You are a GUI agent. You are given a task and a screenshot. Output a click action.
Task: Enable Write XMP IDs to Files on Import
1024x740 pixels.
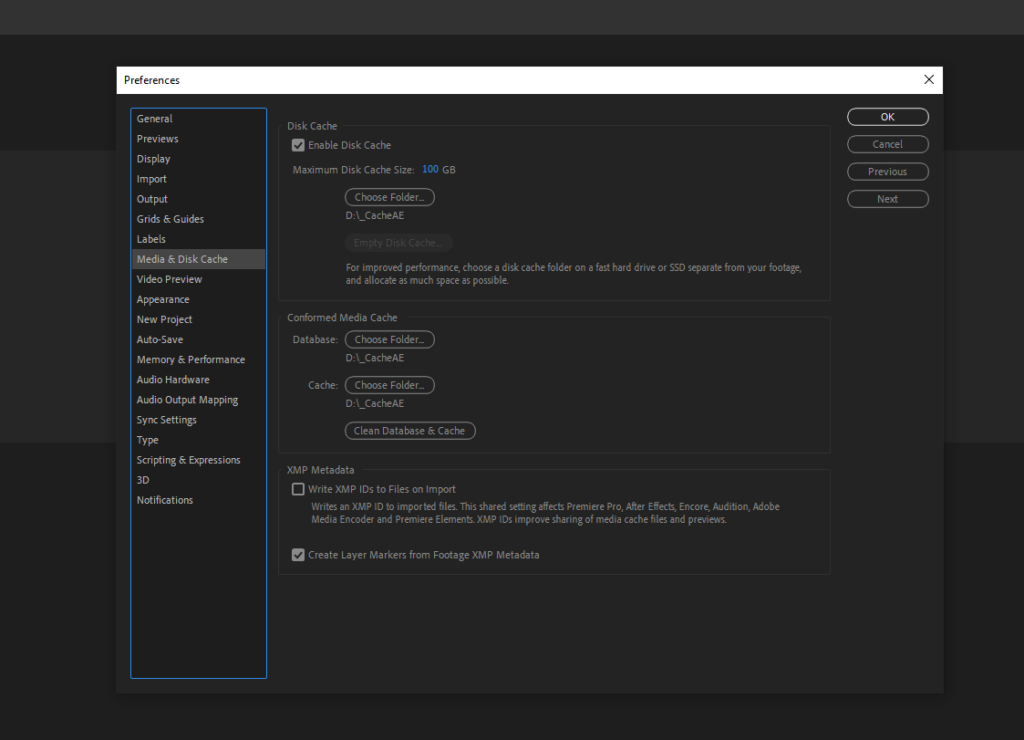tap(298, 490)
